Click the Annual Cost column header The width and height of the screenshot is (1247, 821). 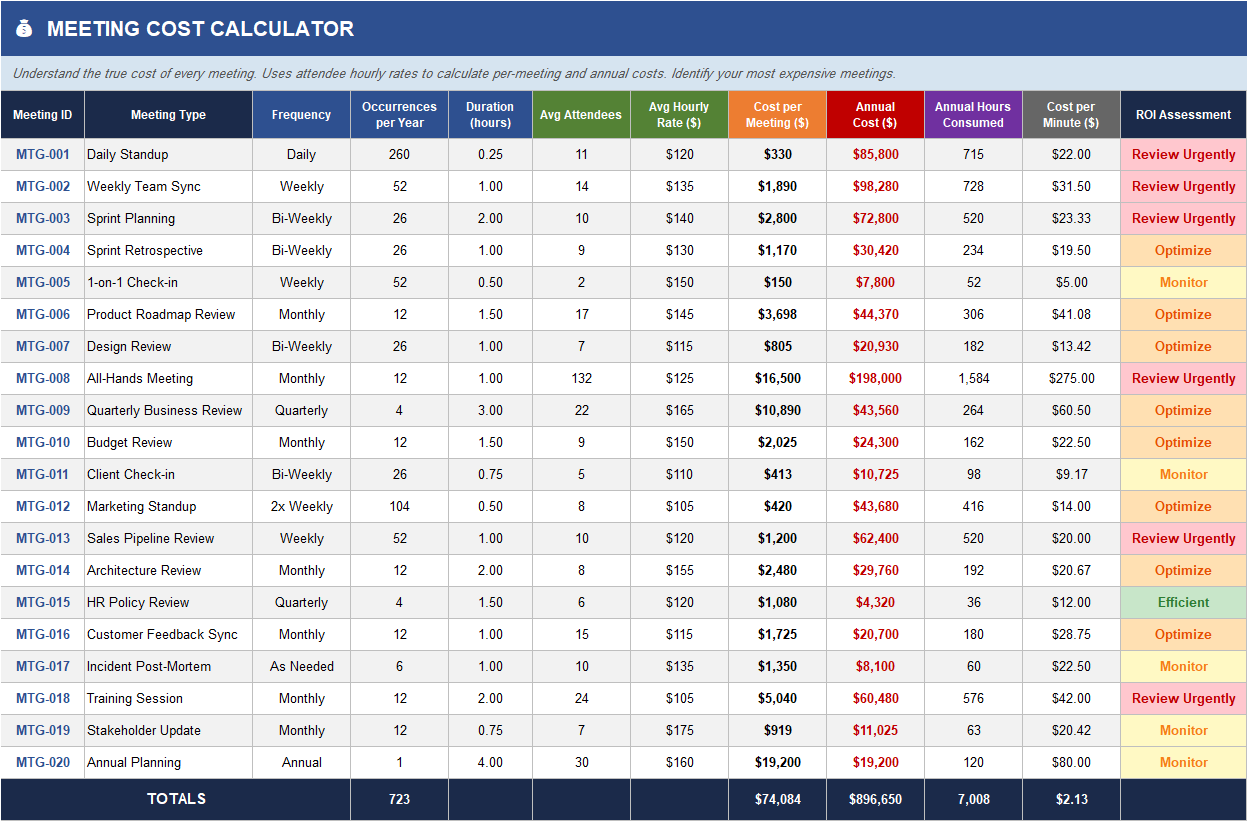pos(874,113)
